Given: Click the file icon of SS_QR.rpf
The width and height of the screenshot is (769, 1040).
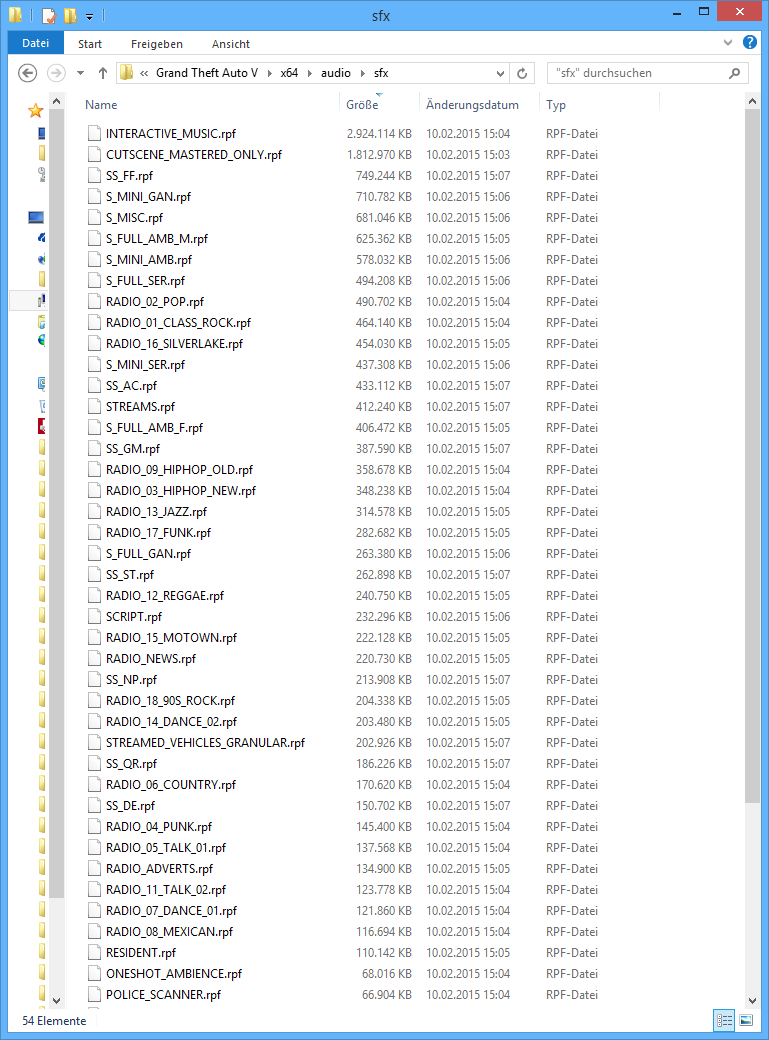Looking at the screenshot, I should (95, 763).
